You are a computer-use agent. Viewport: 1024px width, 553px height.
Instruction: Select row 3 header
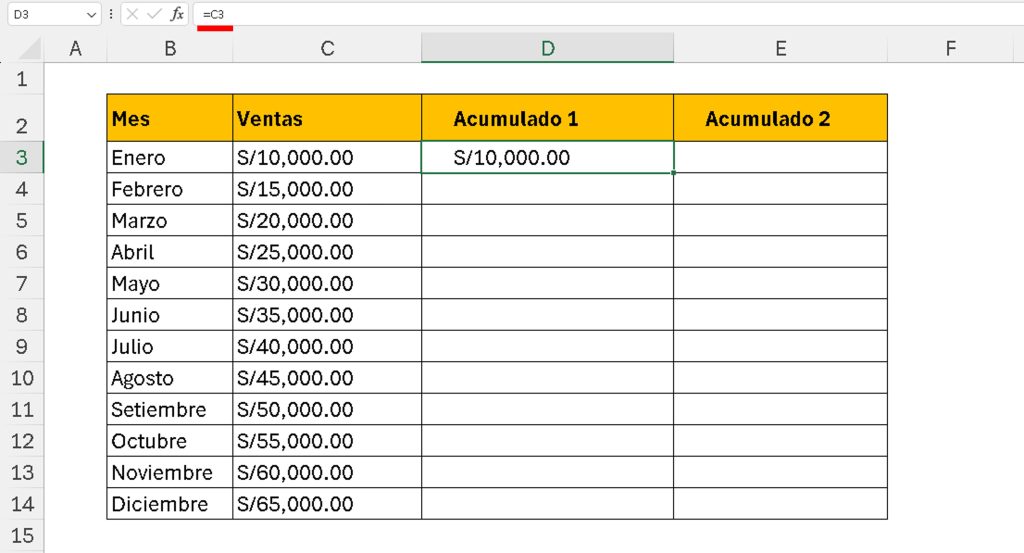pyautogui.click(x=22, y=158)
